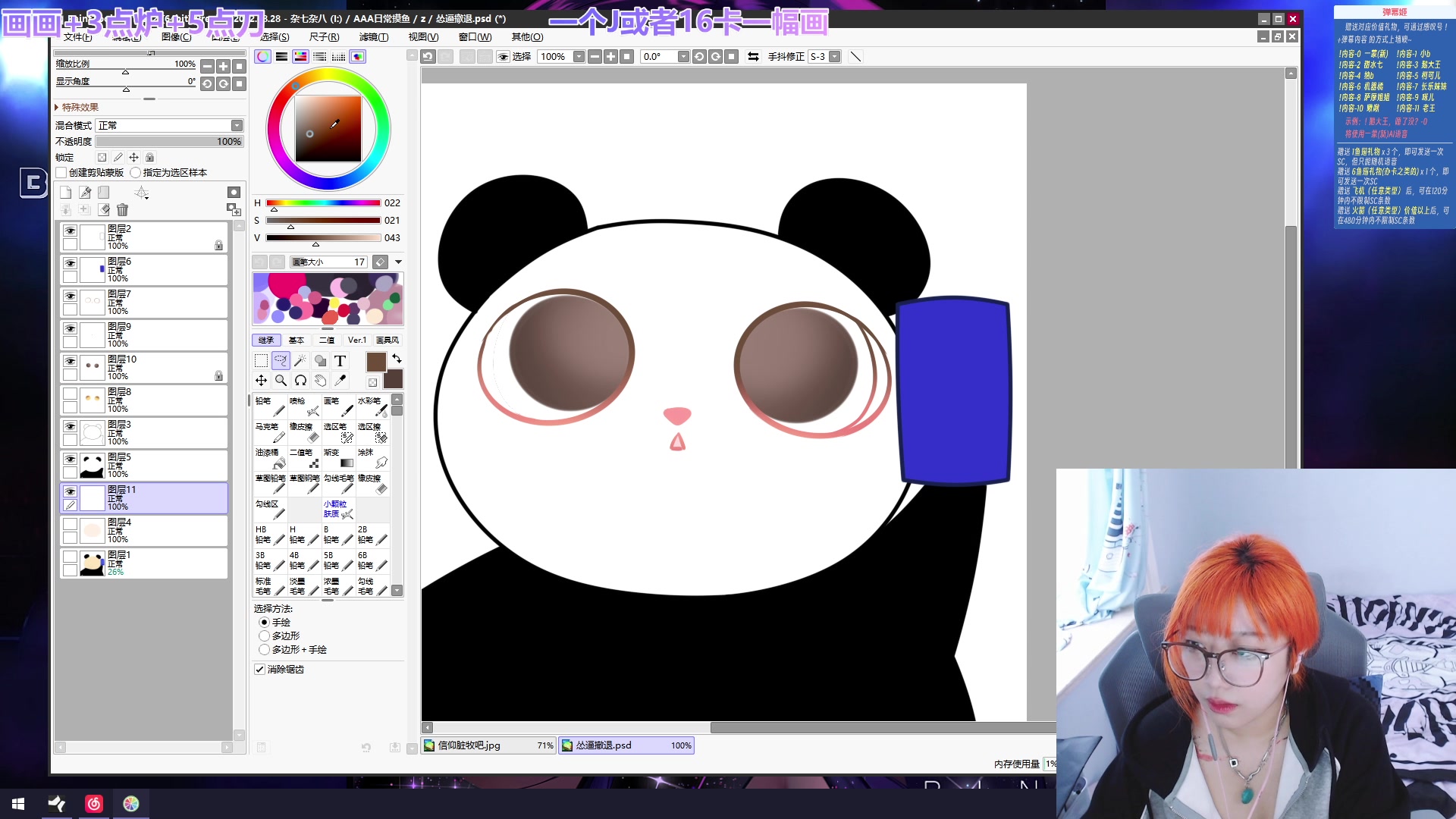This screenshot has height=819, width=1456.
Task: Choose the hand pan tool
Action: pos(320,381)
